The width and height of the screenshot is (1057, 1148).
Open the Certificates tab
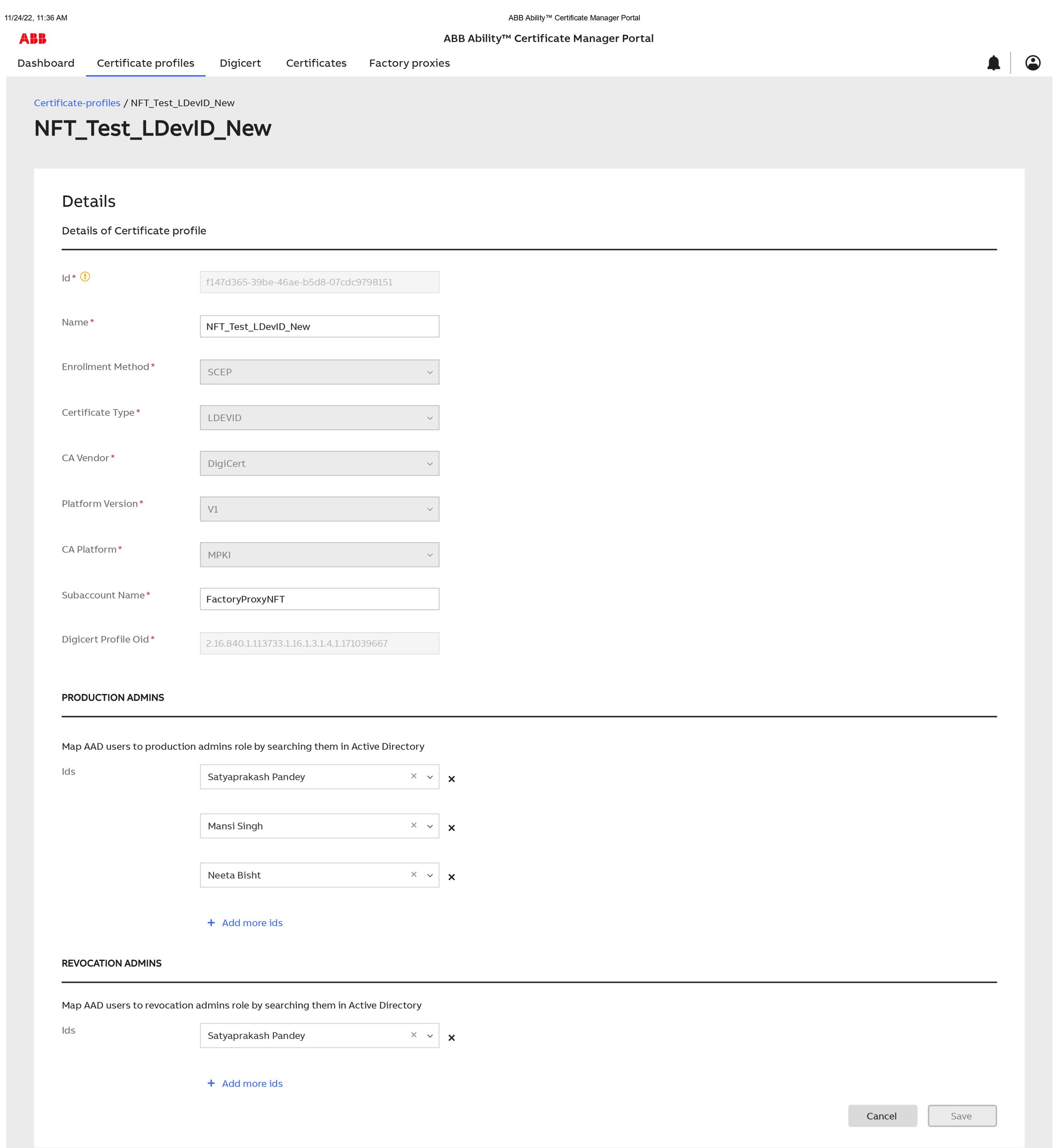(x=316, y=63)
